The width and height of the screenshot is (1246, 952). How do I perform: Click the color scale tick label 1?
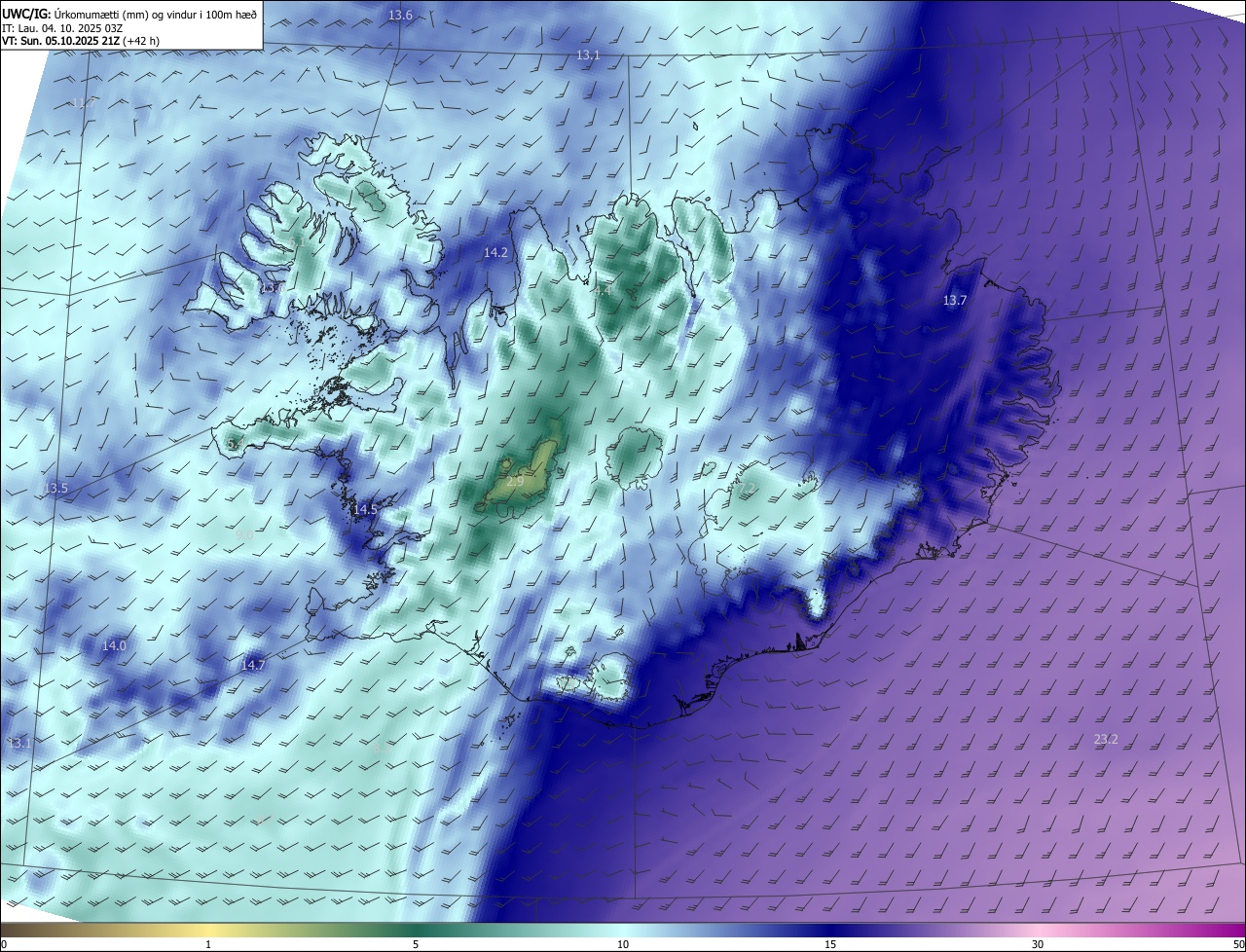208,944
